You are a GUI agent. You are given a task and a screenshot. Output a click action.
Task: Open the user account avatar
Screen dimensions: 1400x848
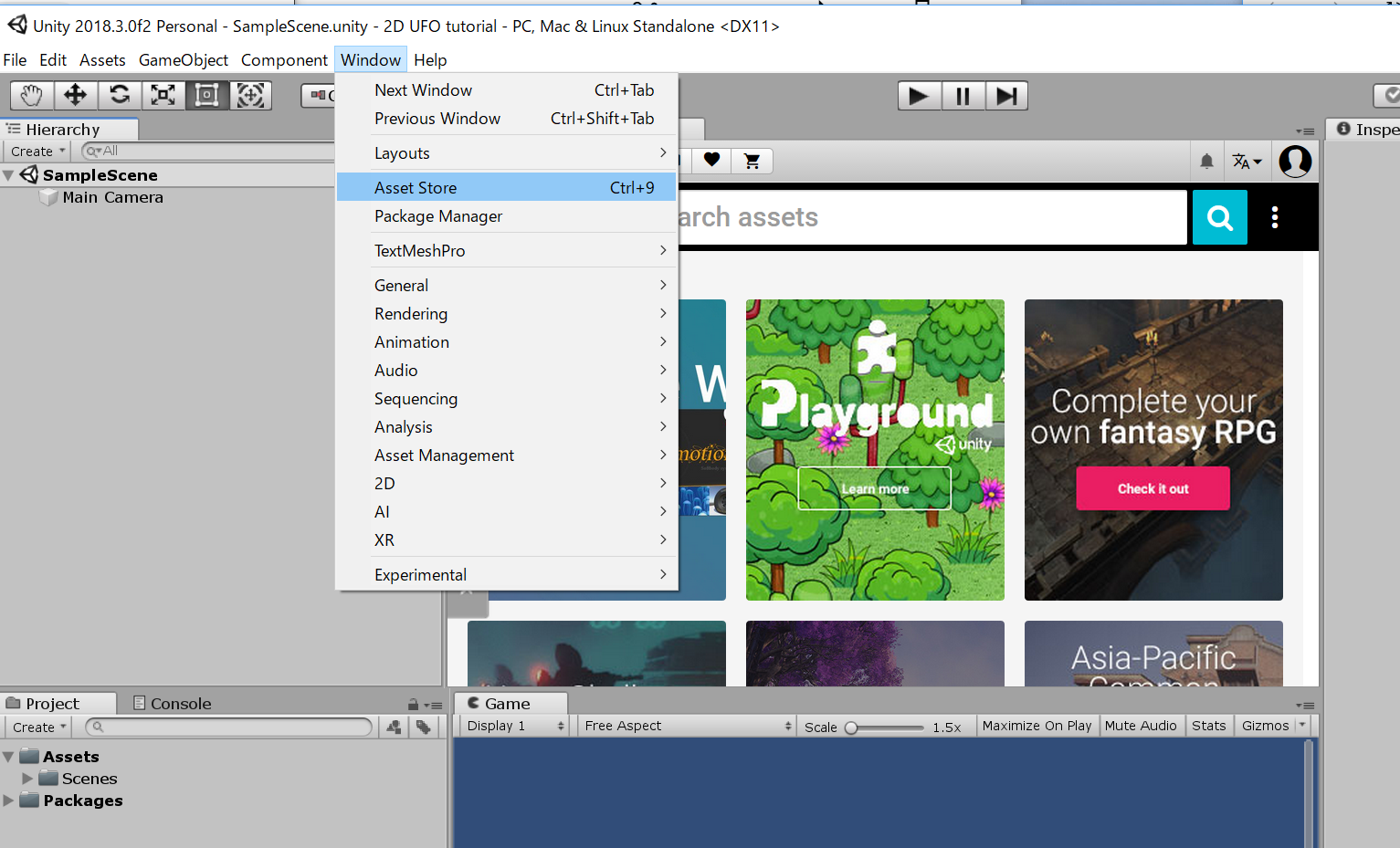(1295, 162)
